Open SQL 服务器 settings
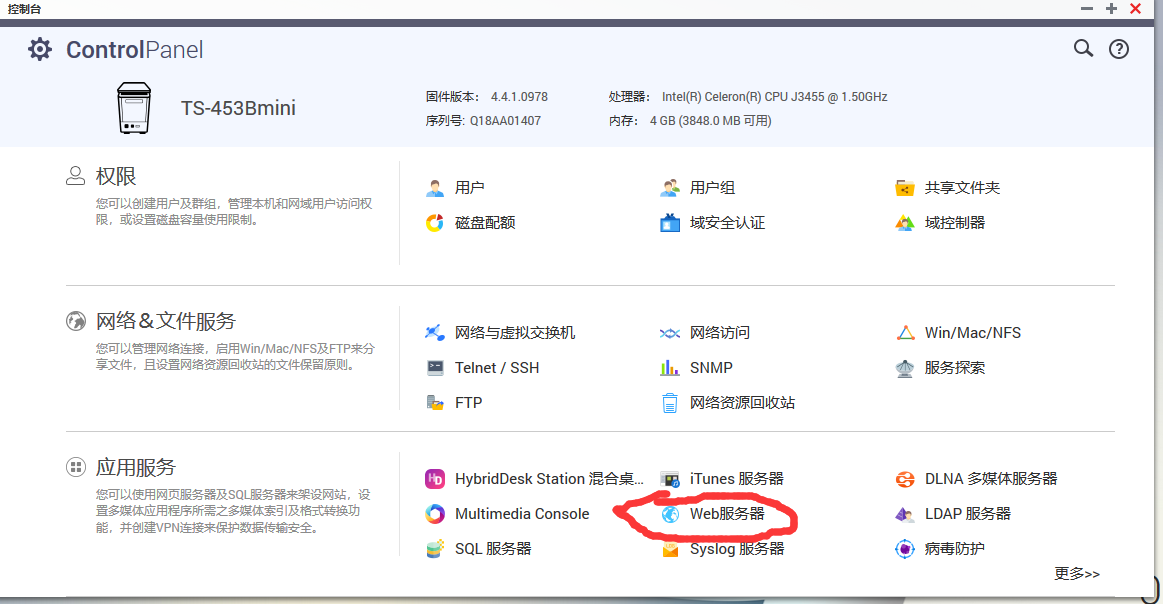This screenshot has width=1163, height=604. point(493,549)
